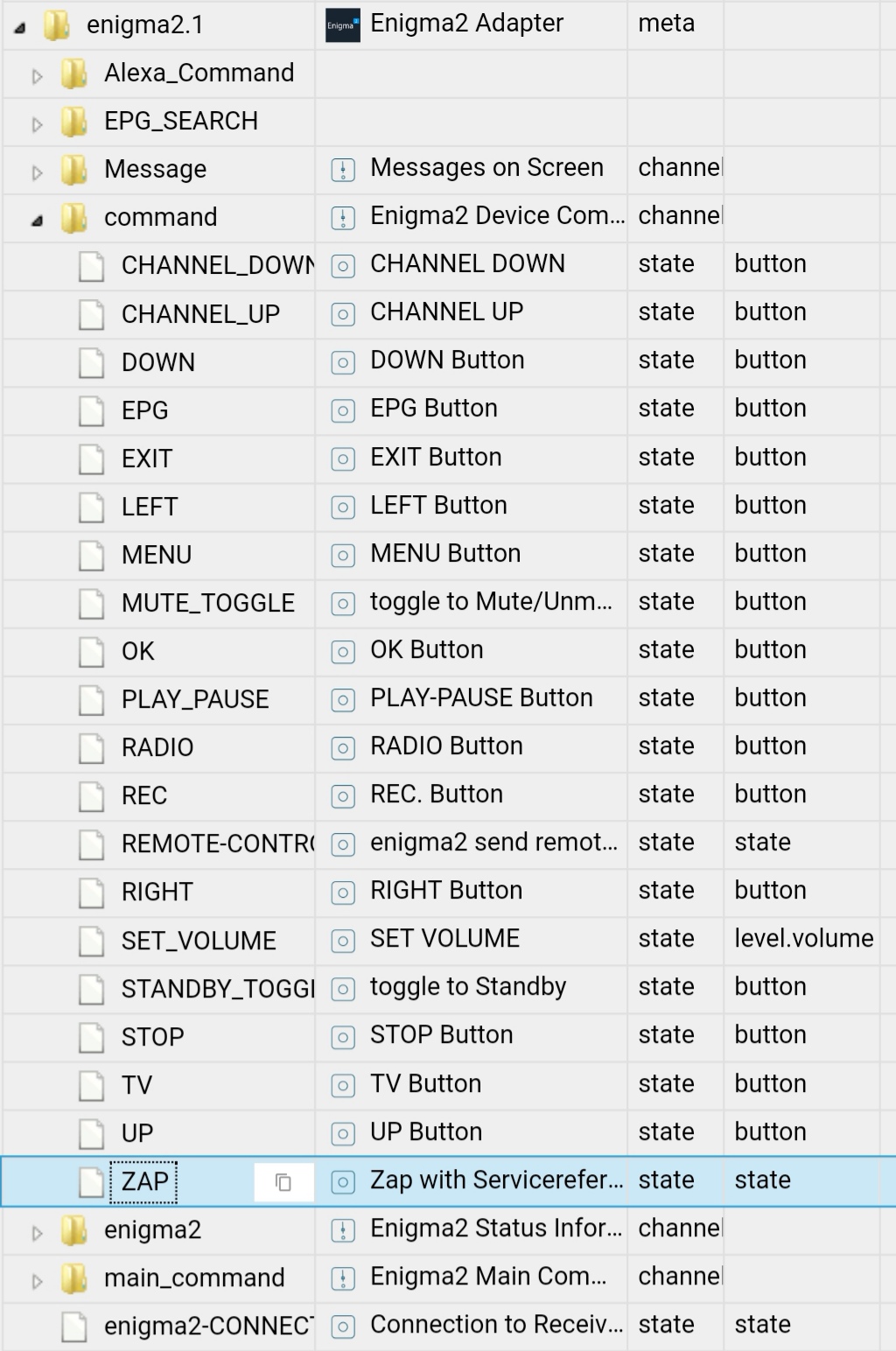The width and height of the screenshot is (896, 1351).
Task: Copy the ZAP object ID
Action: point(283,1182)
